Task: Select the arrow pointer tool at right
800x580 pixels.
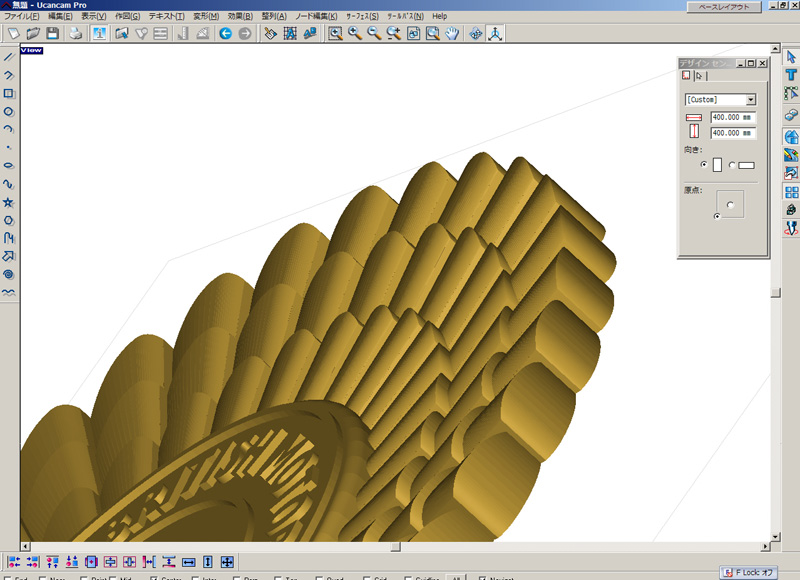Action: point(791,57)
